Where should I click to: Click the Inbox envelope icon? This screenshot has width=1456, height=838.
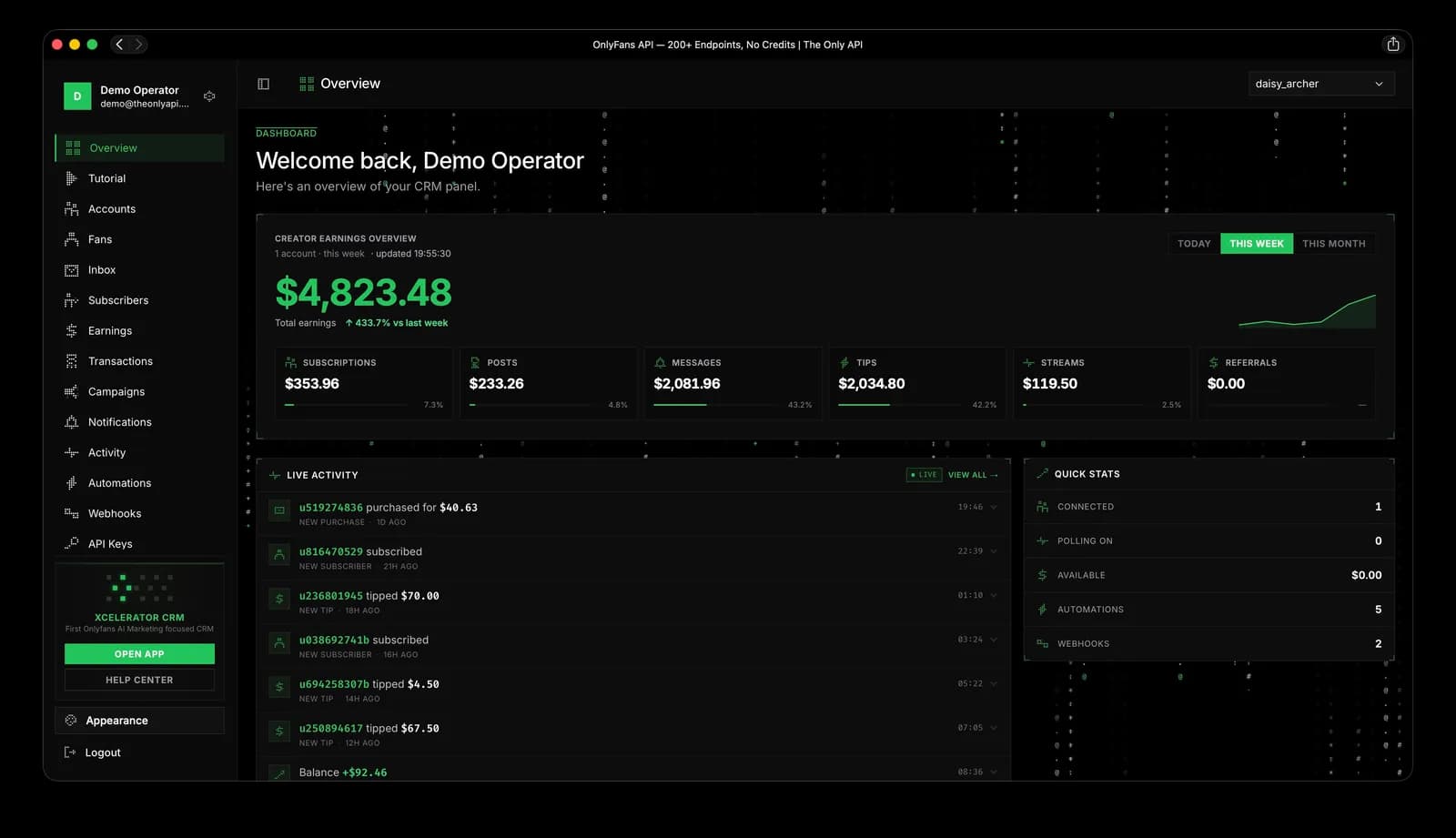(x=71, y=270)
